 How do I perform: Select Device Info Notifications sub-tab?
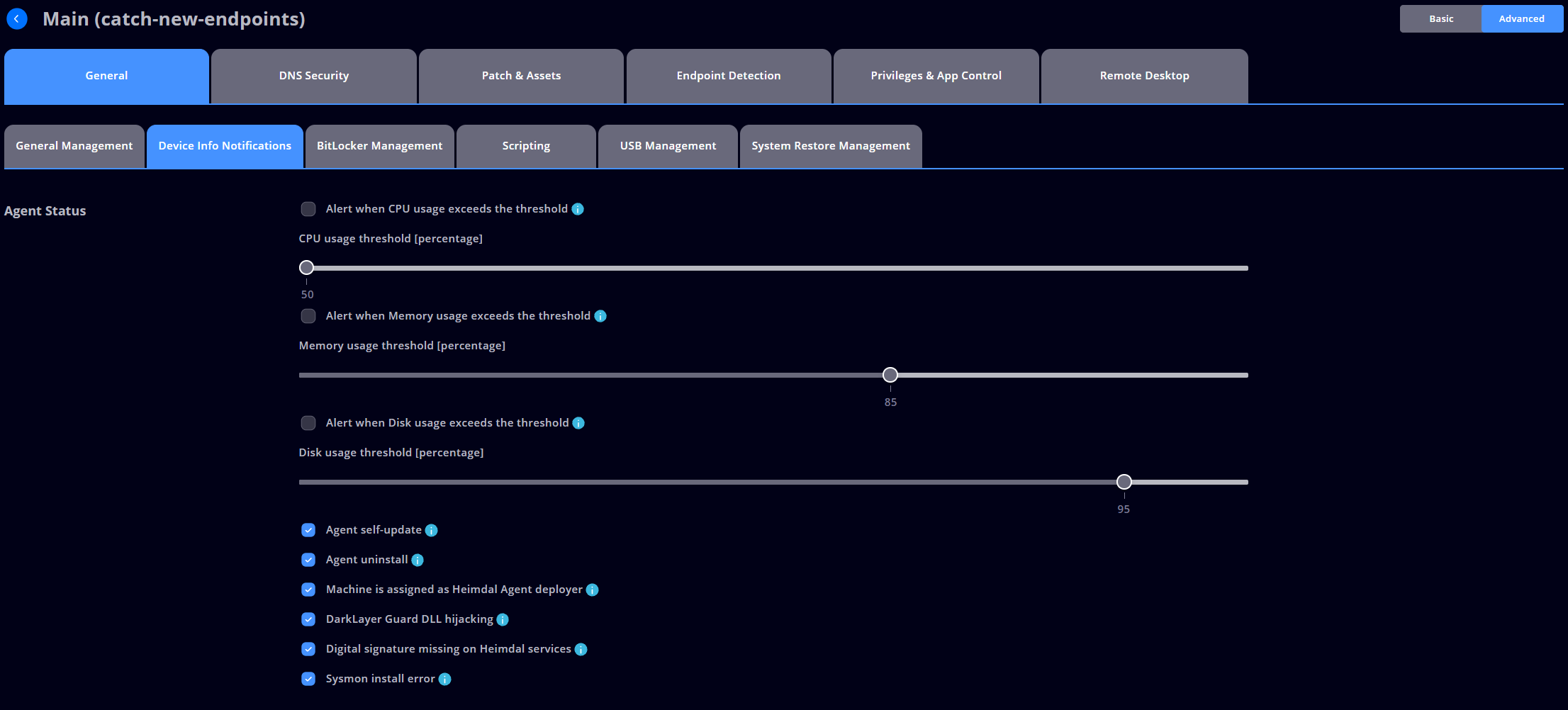click(x=225, y=146)
